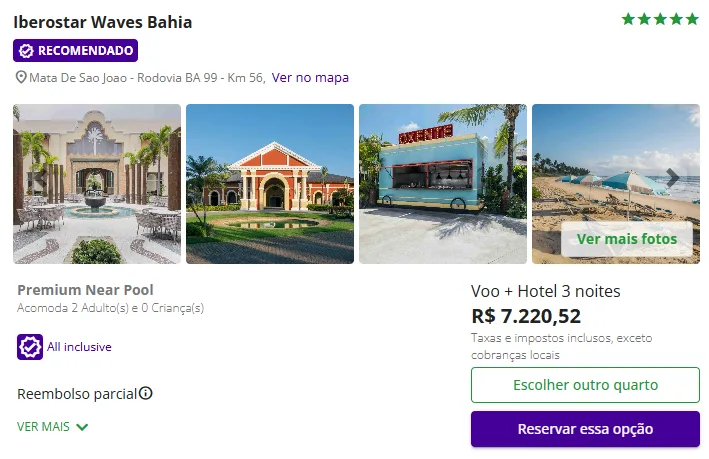
Task: Click the All inclusive label text
Action: point(80,347)
